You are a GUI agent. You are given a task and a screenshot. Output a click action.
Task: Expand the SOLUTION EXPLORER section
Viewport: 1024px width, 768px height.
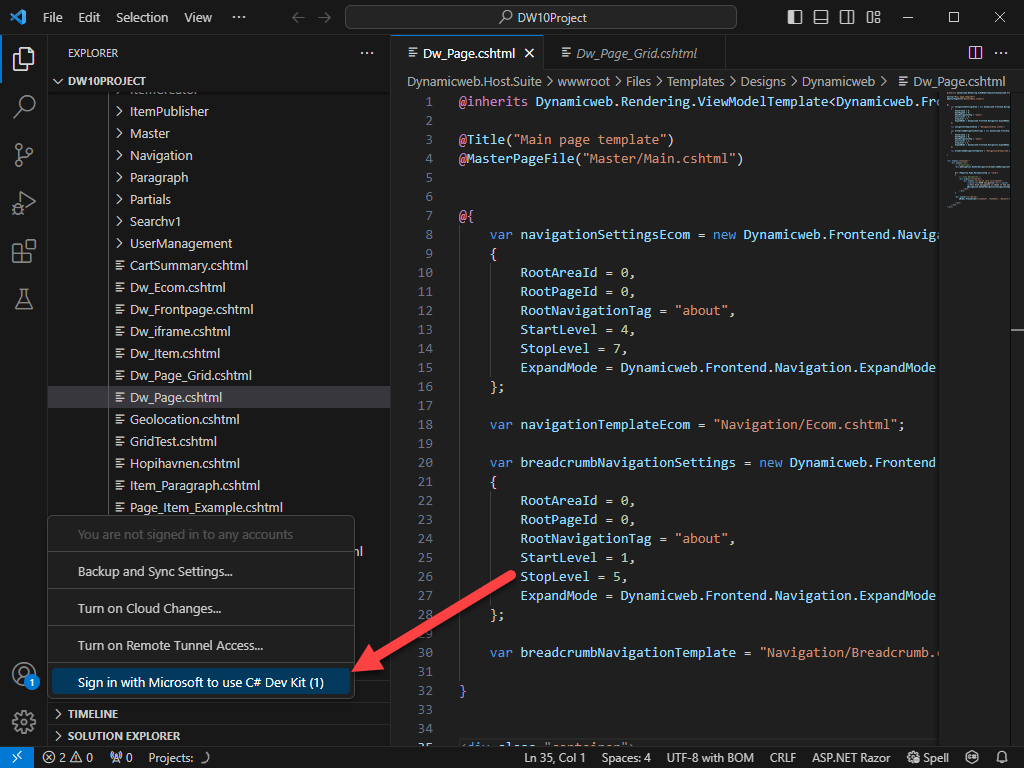pyautogui.click(x=219, y=736)
